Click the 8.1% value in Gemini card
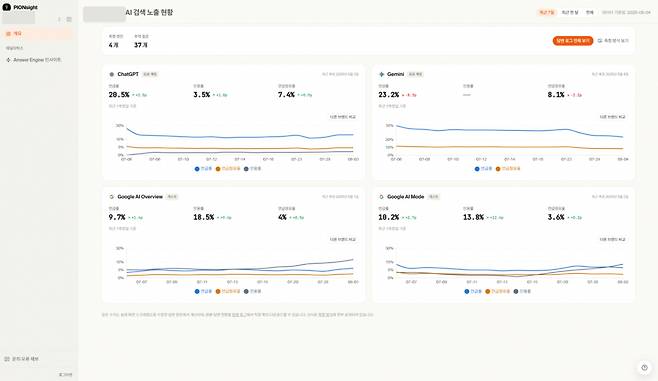This screenshot has height=381, width=658. tap(556, 95)
